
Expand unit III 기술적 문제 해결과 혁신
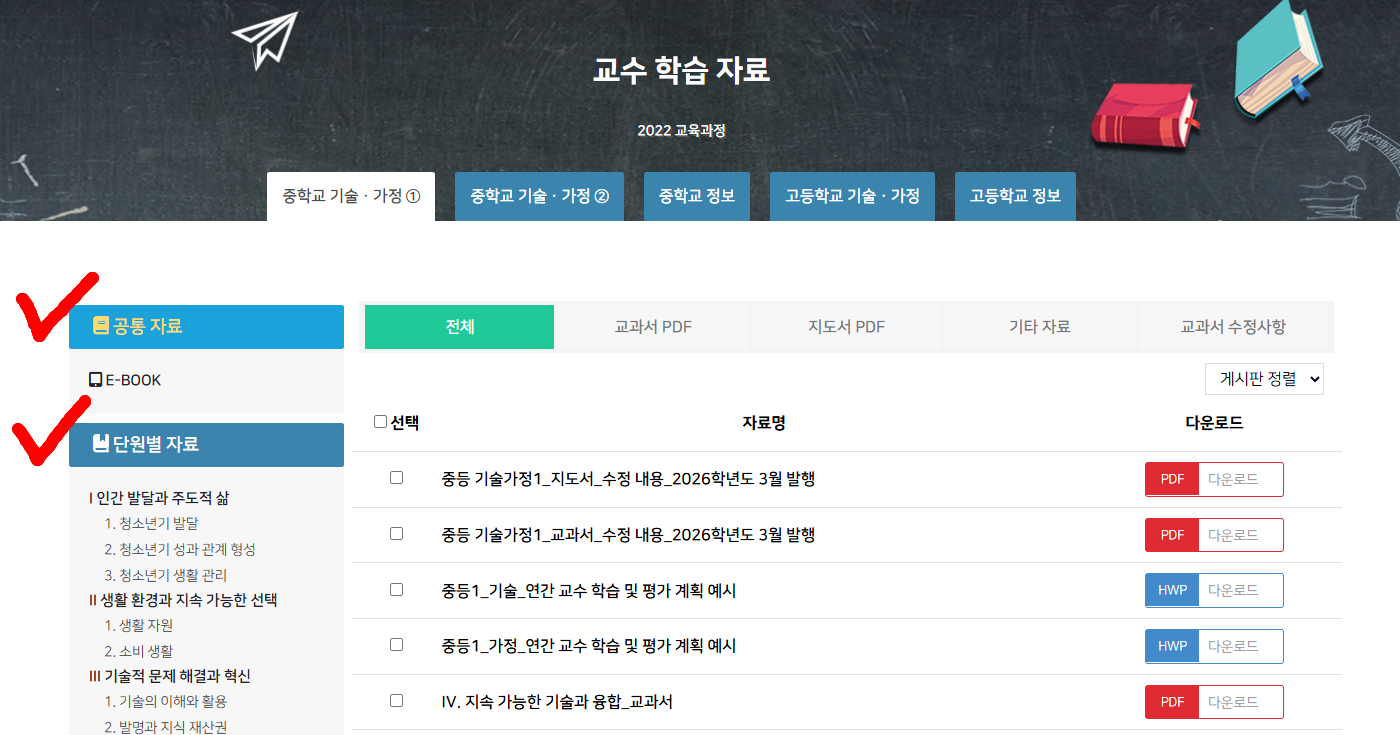(169, 676)
